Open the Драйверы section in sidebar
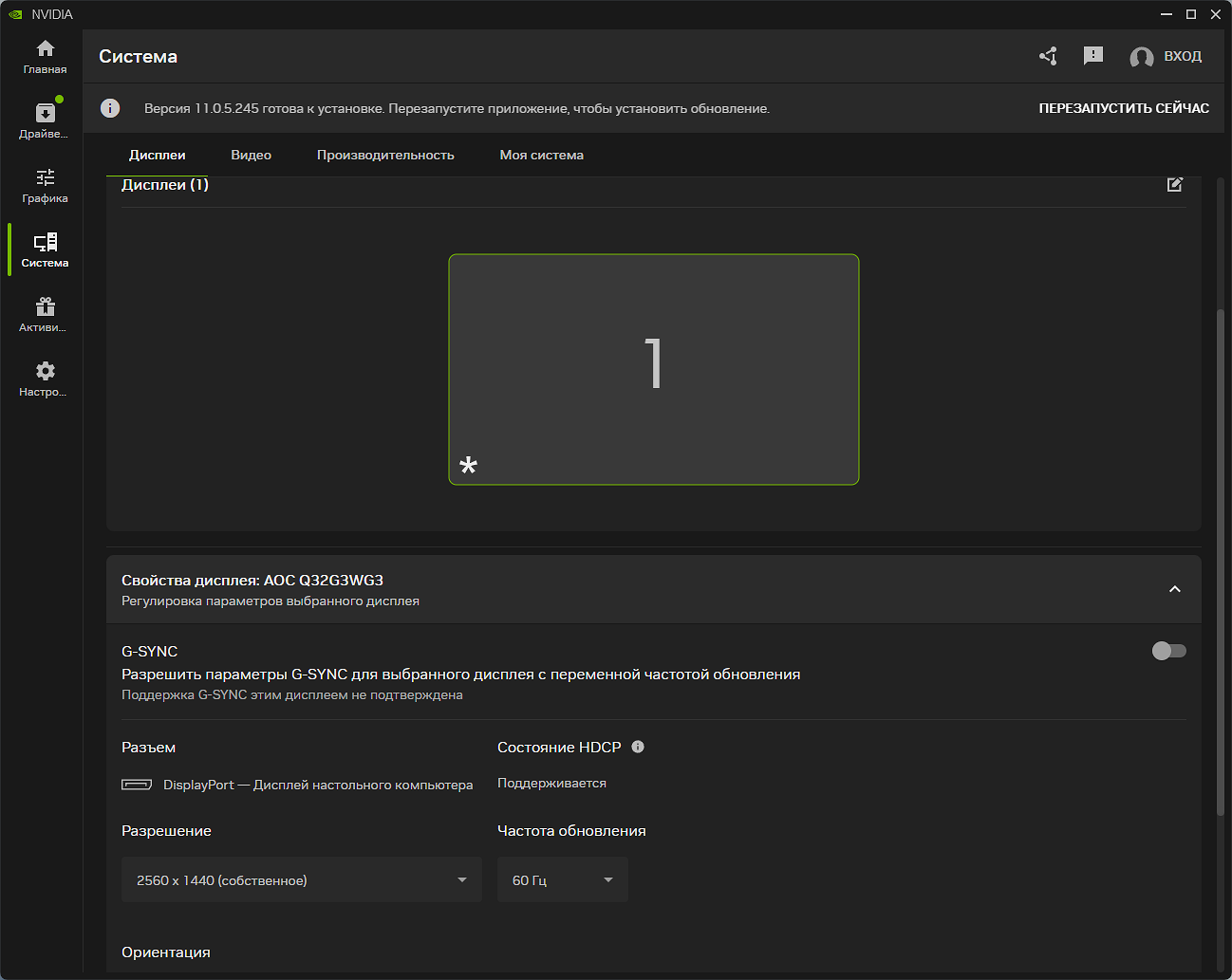Screen dimensions: 1232x980 click(x=45, y=120)
